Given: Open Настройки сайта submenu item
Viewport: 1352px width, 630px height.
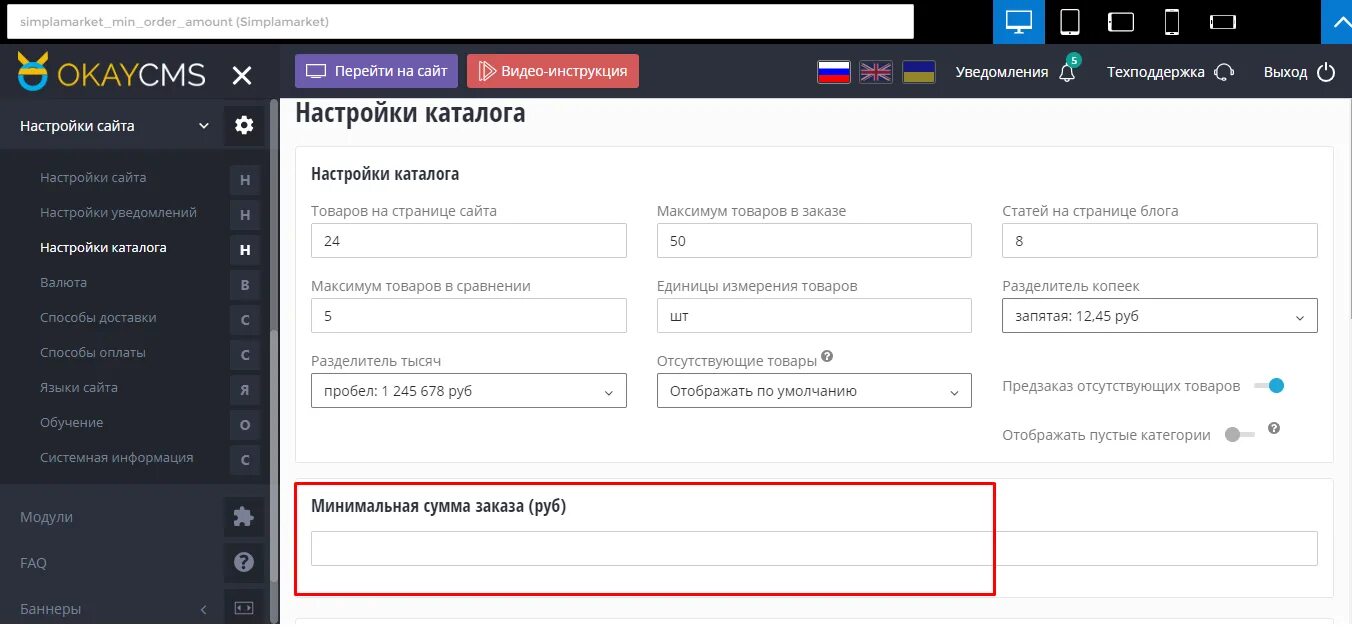Looking at the screenshot, I should tap(93, 177).
